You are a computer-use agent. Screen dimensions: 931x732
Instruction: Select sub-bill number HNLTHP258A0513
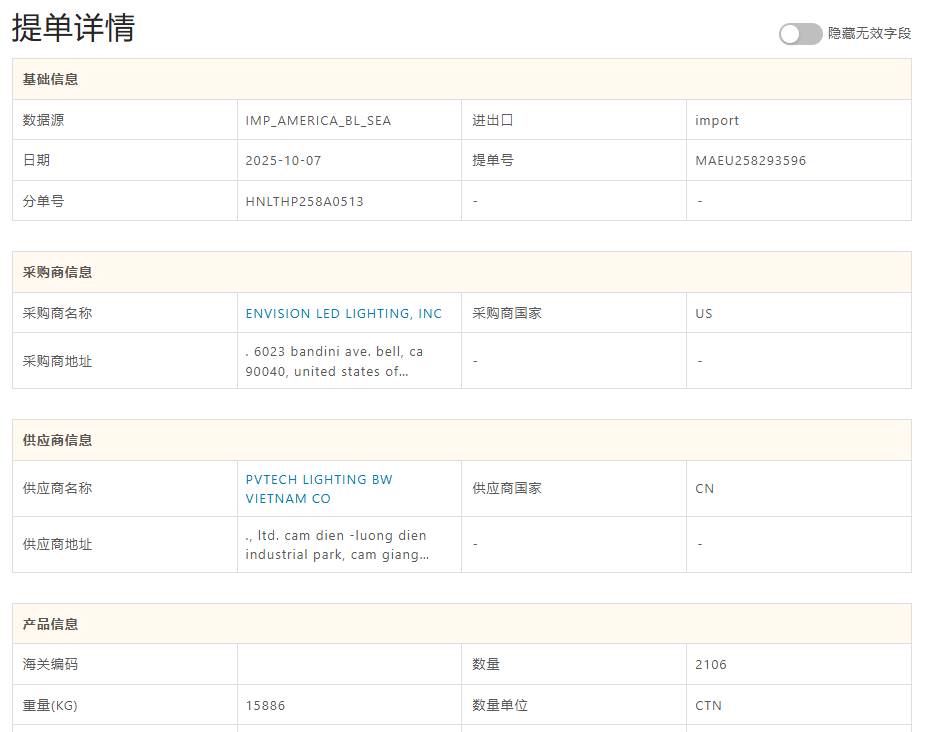click(305, 202)
